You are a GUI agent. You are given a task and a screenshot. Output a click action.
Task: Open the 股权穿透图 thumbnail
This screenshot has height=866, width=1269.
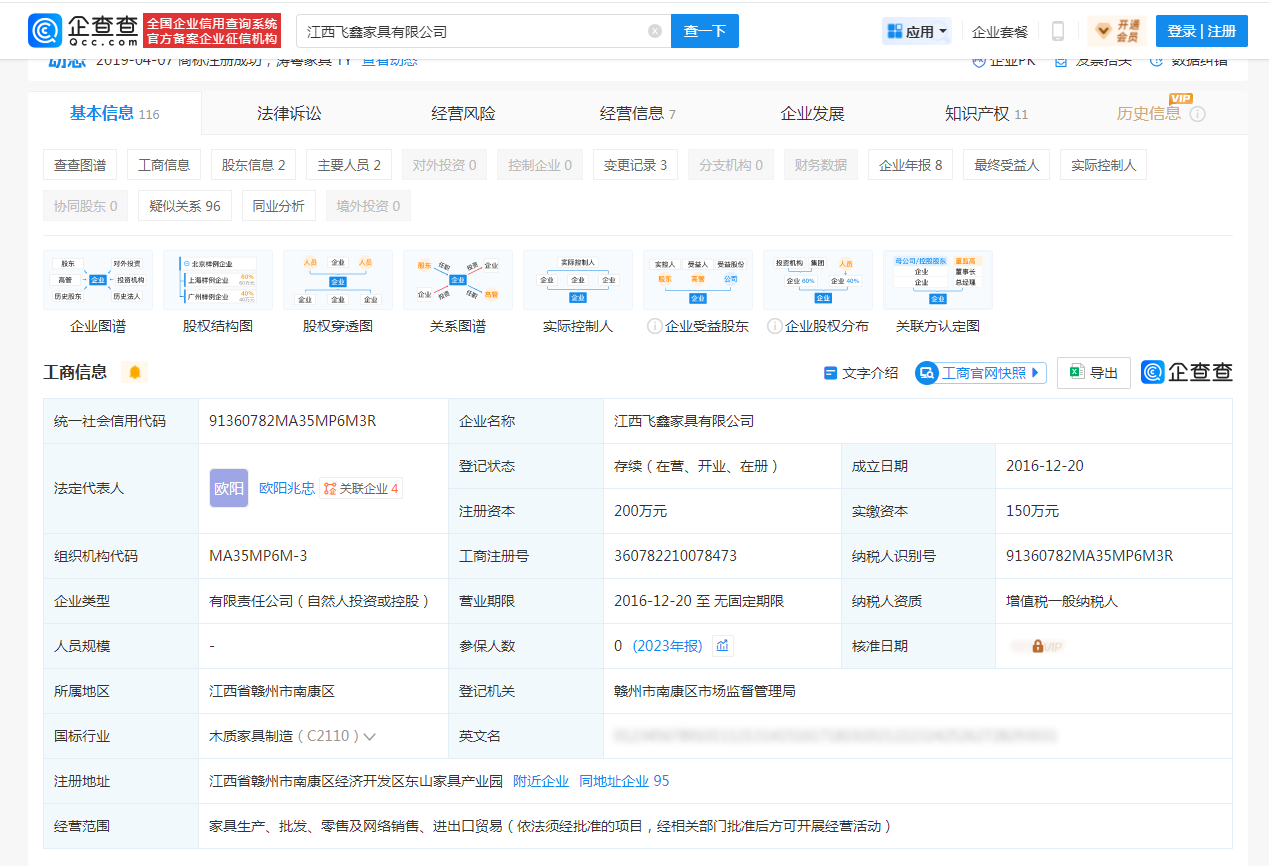tap(338, 280)
